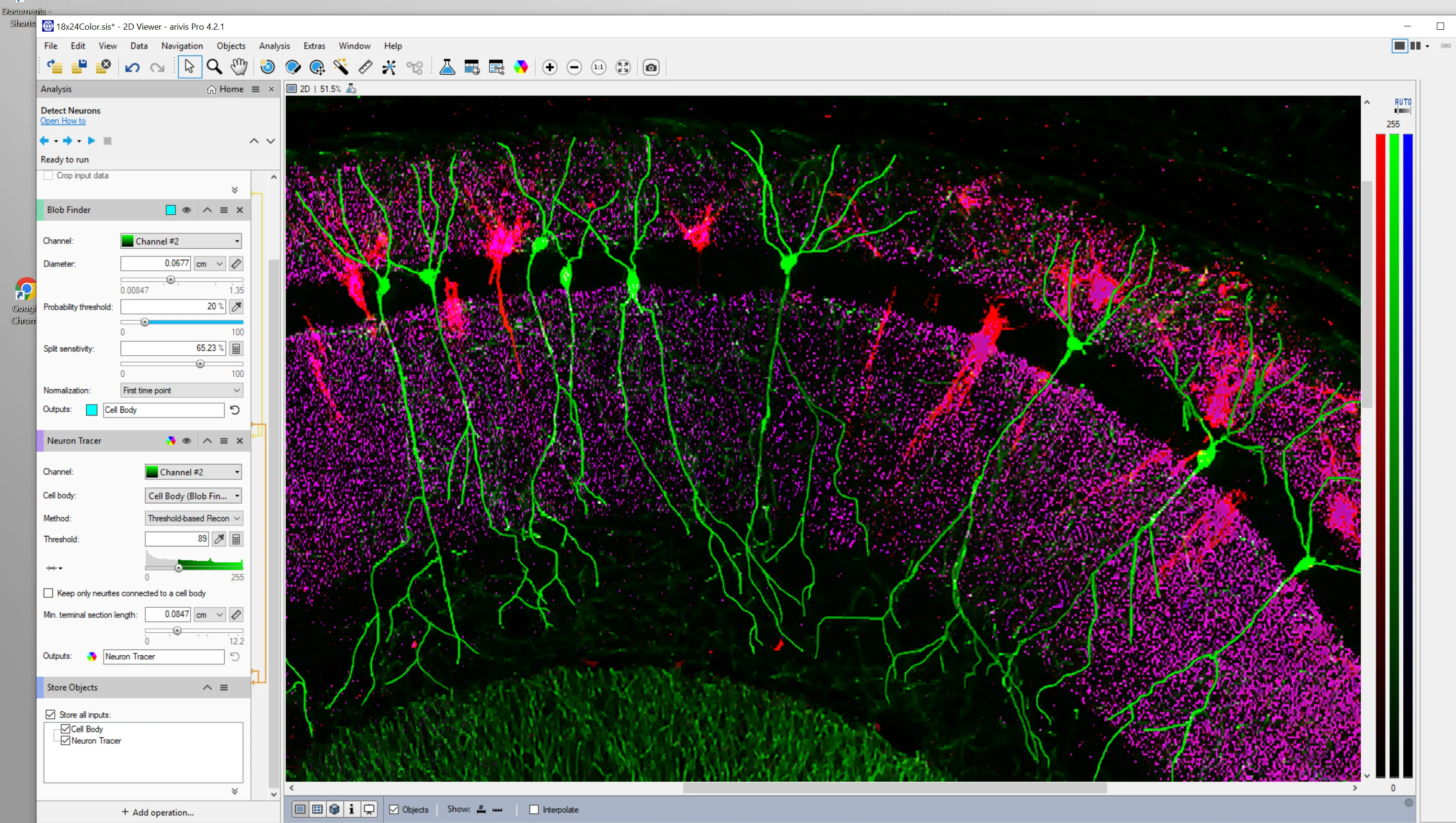Enable the Interpolate checkbox
The image size is (1456, 823).
pyautogui.click(x=534, y=810)
